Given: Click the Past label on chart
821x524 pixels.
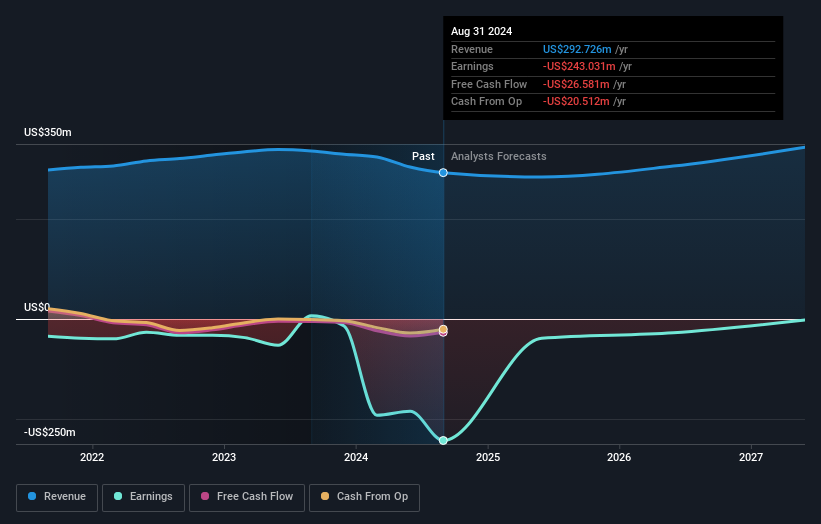Looking at the screenshot, I should click(423, 156).
